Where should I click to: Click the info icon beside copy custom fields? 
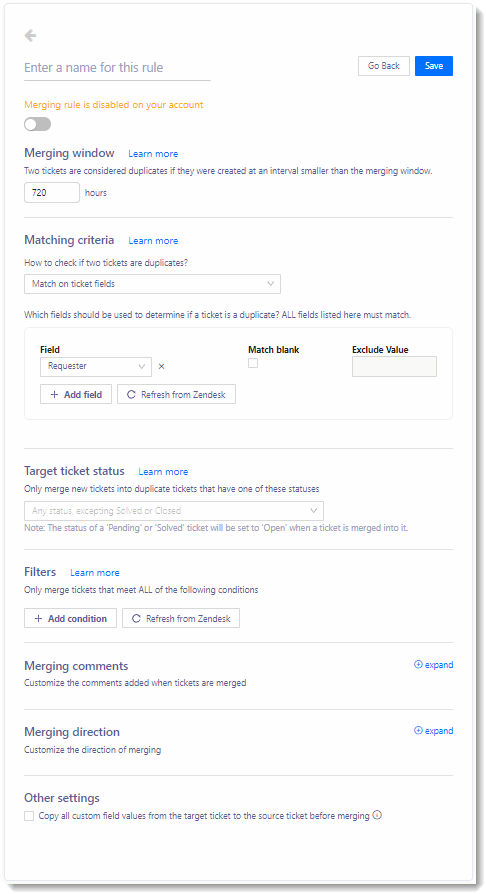377,815
